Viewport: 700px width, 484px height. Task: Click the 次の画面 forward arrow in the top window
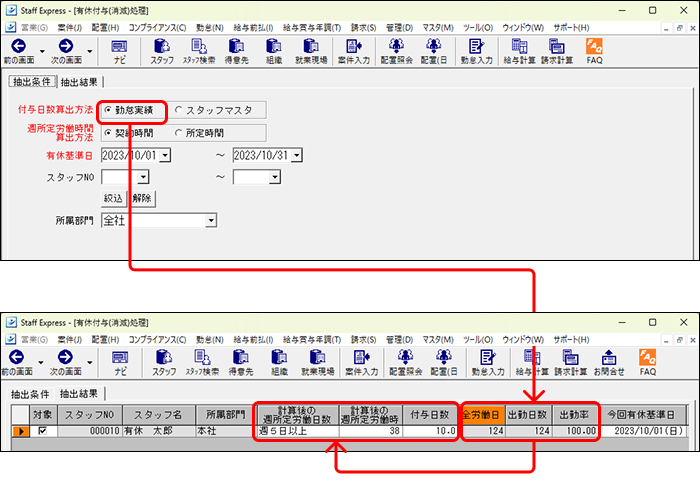[66, 51]
